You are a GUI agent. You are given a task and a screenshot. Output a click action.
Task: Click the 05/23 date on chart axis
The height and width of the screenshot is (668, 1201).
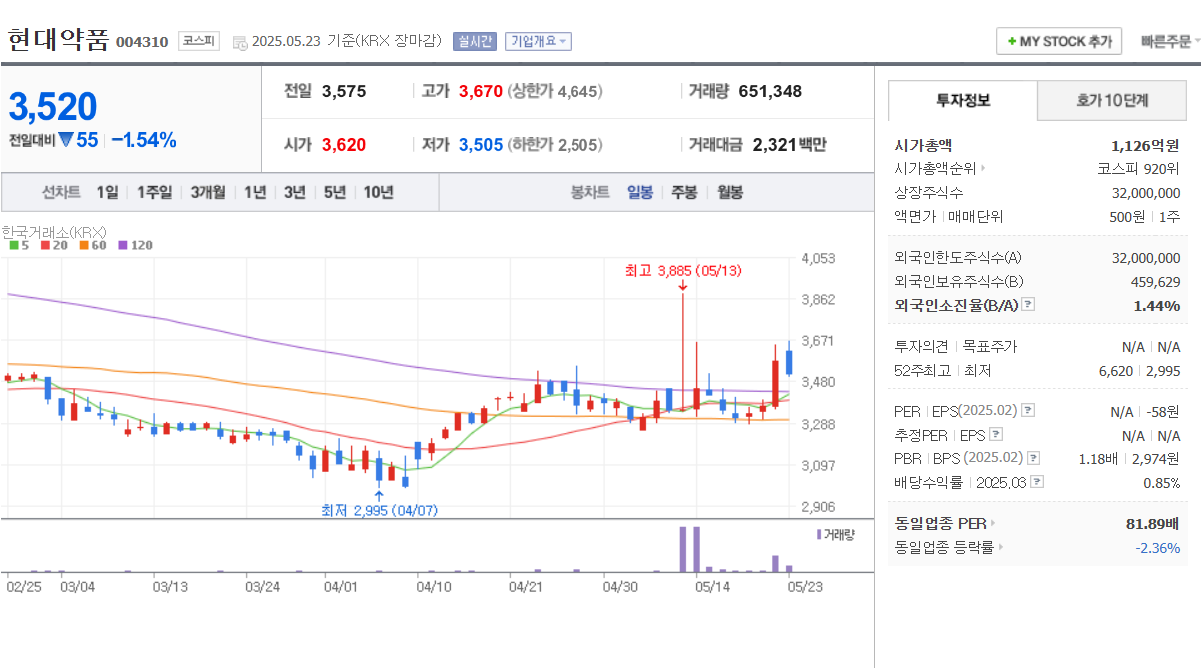pyautogui.click(x=804, y=587)
